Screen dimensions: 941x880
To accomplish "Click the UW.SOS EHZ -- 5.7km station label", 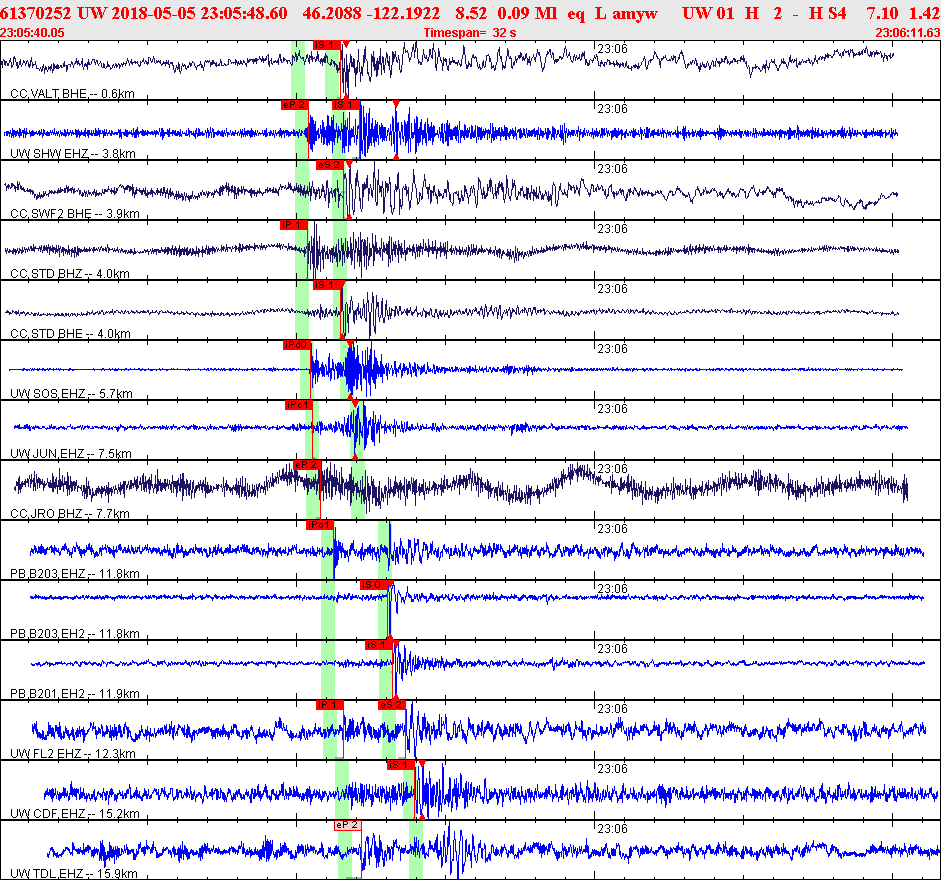I will pyautogui.click(x=71, y=394).
